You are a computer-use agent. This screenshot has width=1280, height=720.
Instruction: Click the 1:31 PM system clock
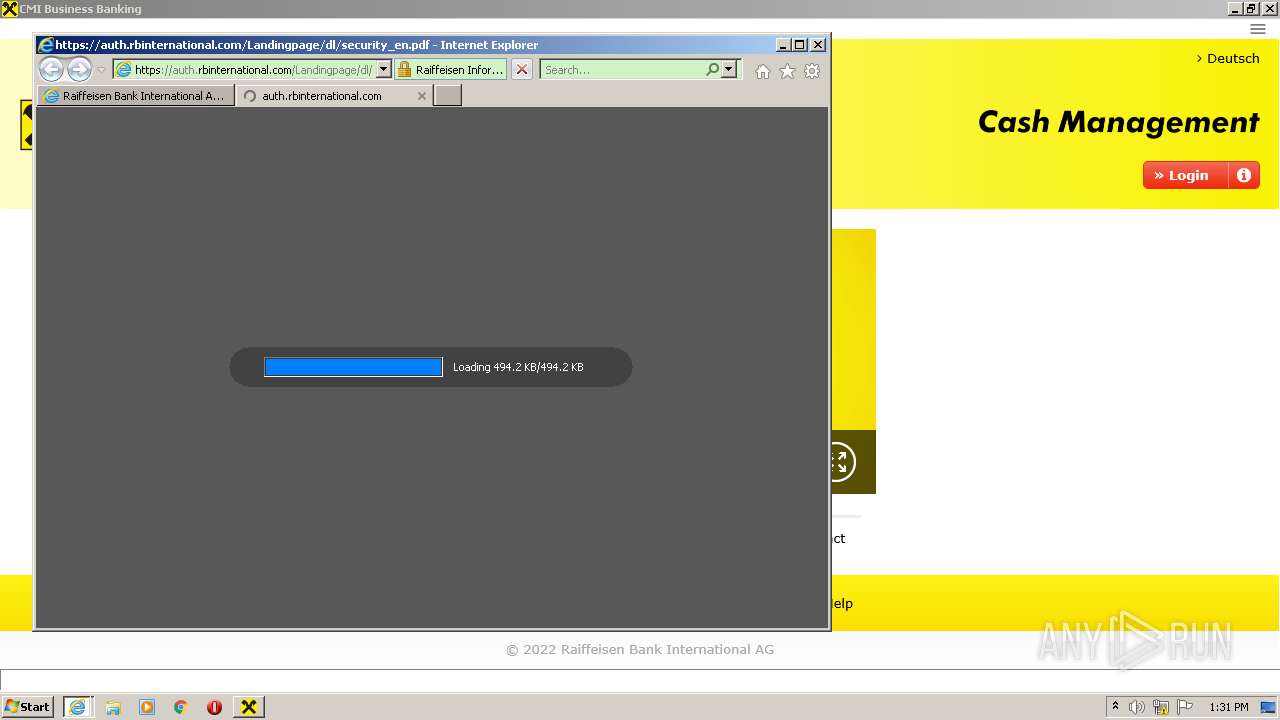[x=1228, y=707]
